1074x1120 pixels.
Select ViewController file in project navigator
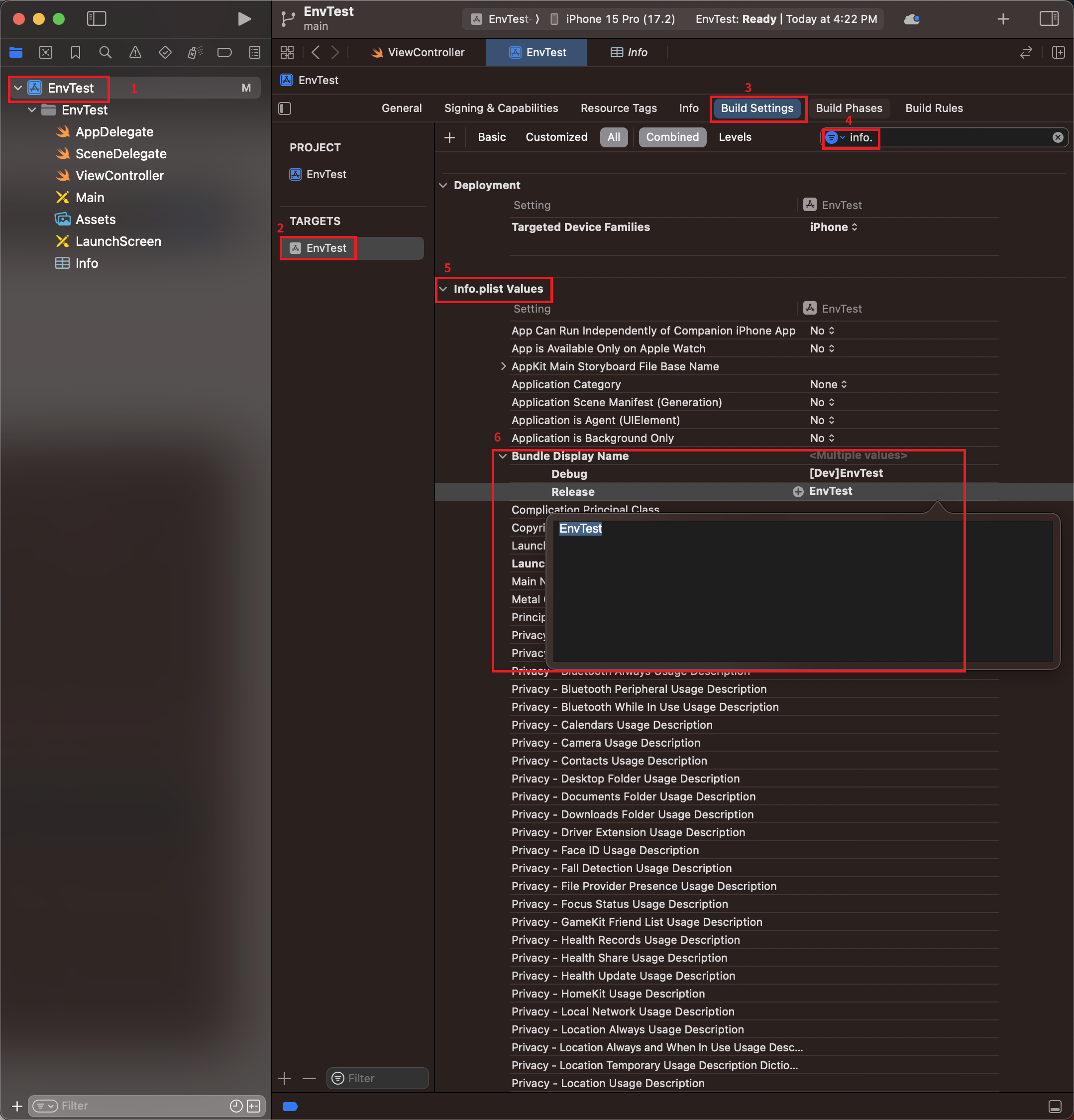tap(119, 175)
